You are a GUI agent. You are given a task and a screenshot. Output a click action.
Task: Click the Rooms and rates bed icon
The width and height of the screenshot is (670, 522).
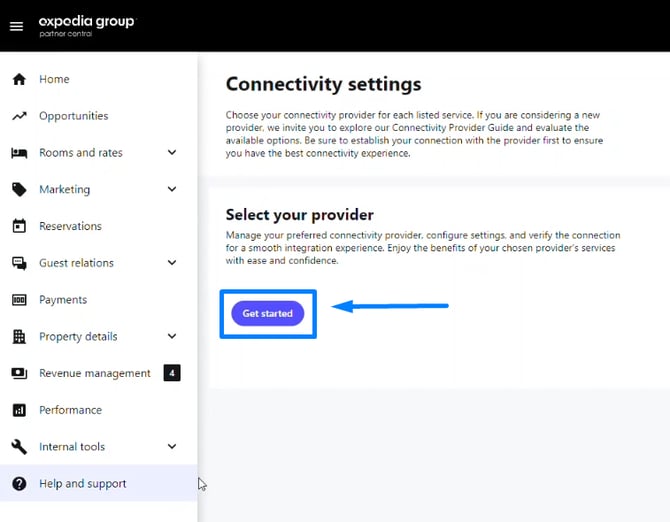[19, 153]
